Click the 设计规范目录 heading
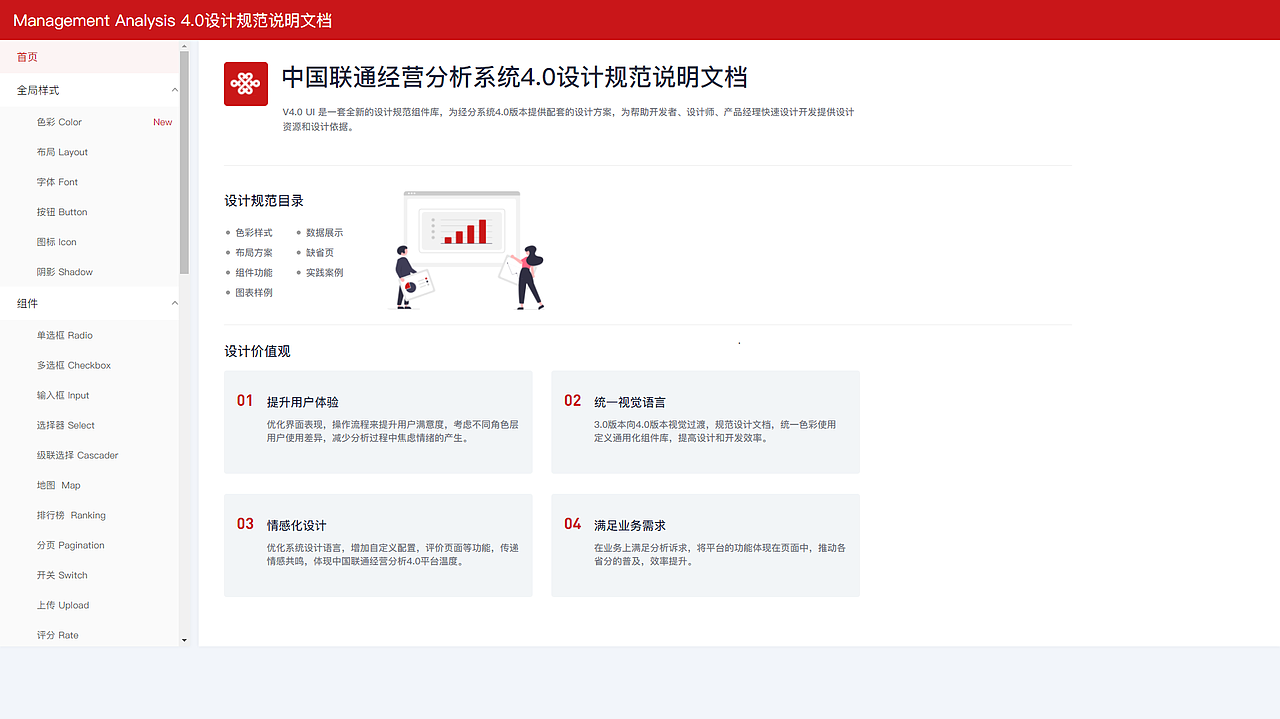1280x719 pixels. [x=264, y=201]
